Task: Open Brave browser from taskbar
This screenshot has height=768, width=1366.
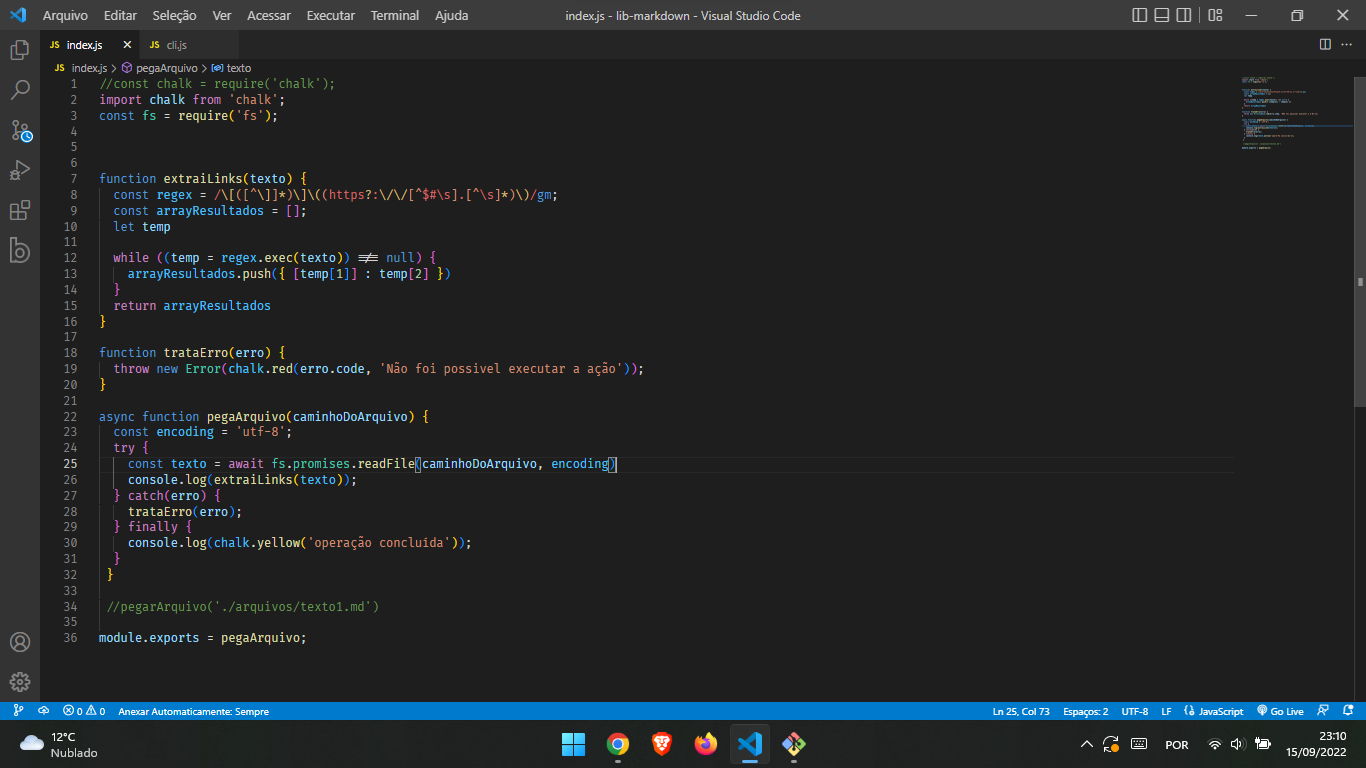Action: click(x=662, y=744)
